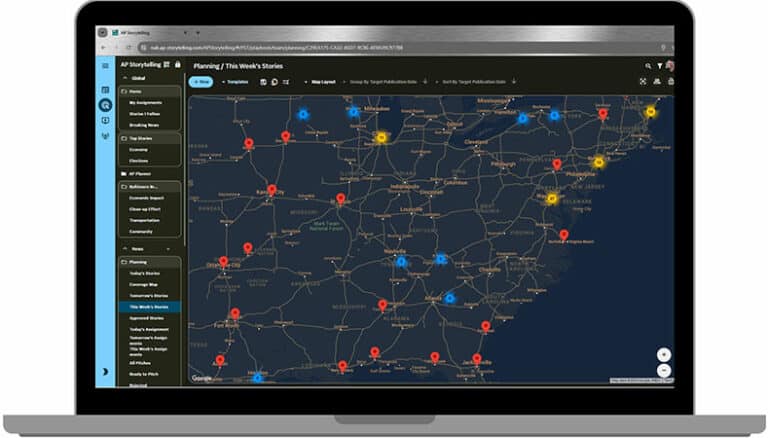Open My Assignments

(145, 103)
